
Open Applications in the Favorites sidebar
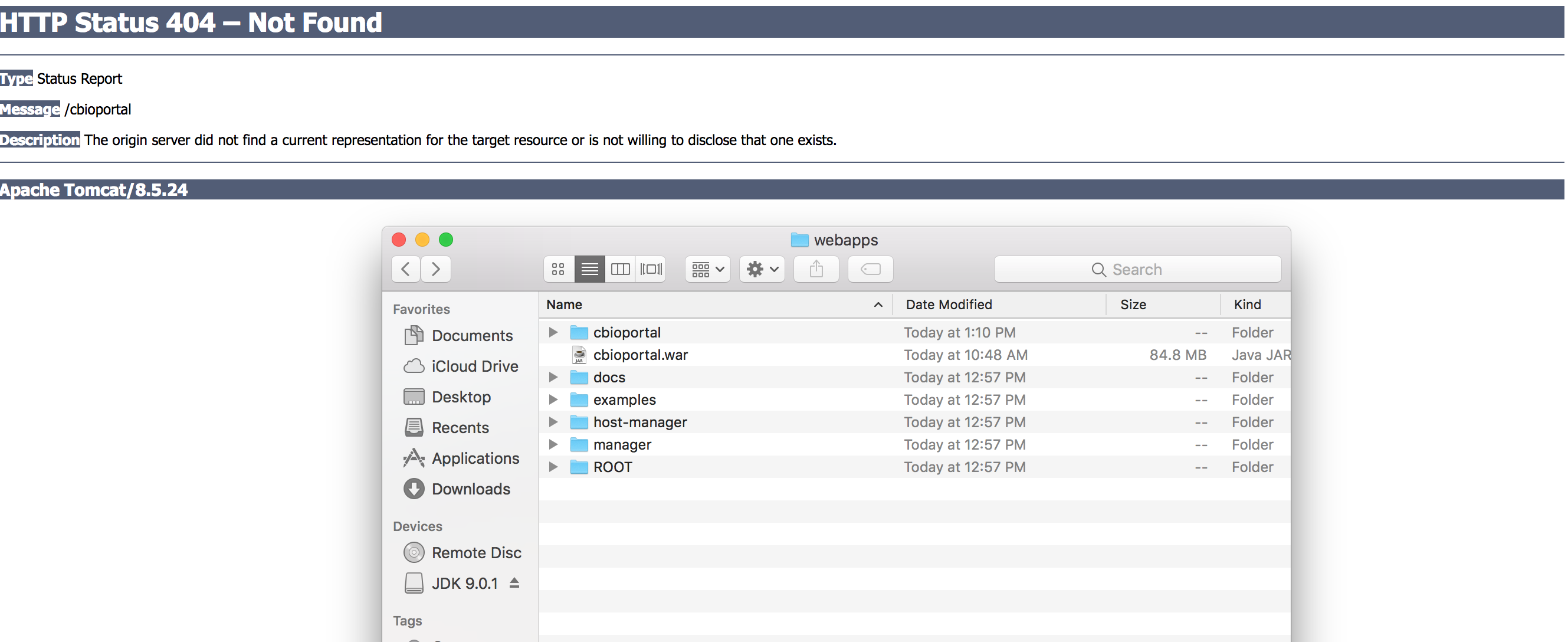point(475,458)
